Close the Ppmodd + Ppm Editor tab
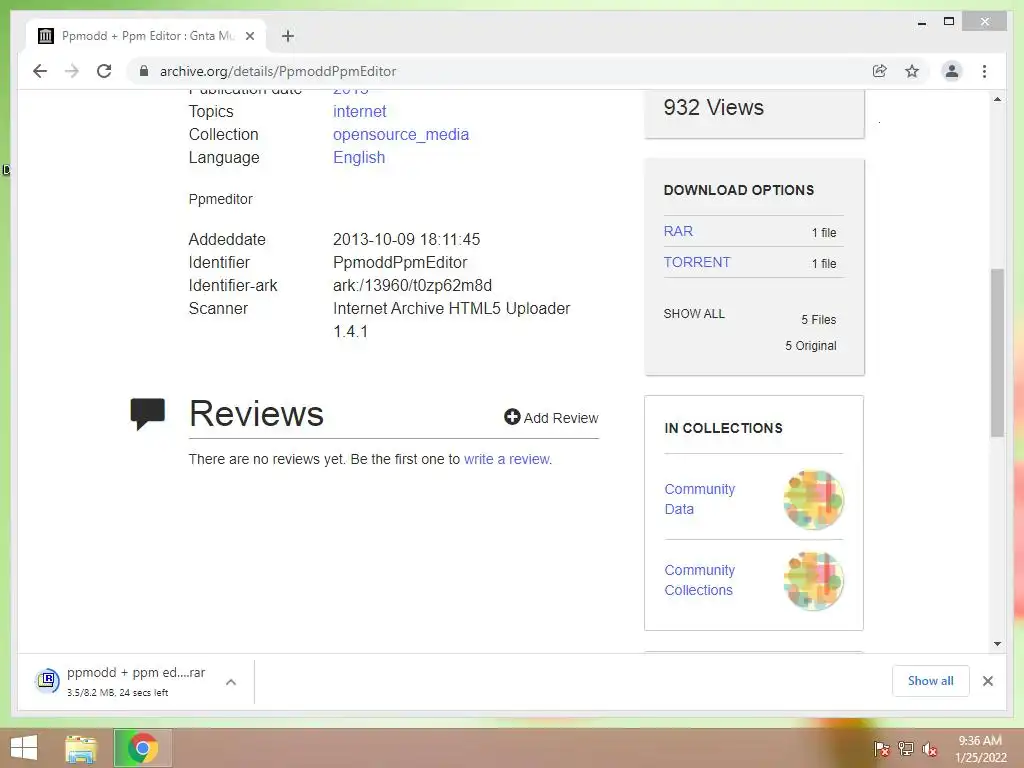Viewport: 1024px width, 768px height. [x=249, y=36]
